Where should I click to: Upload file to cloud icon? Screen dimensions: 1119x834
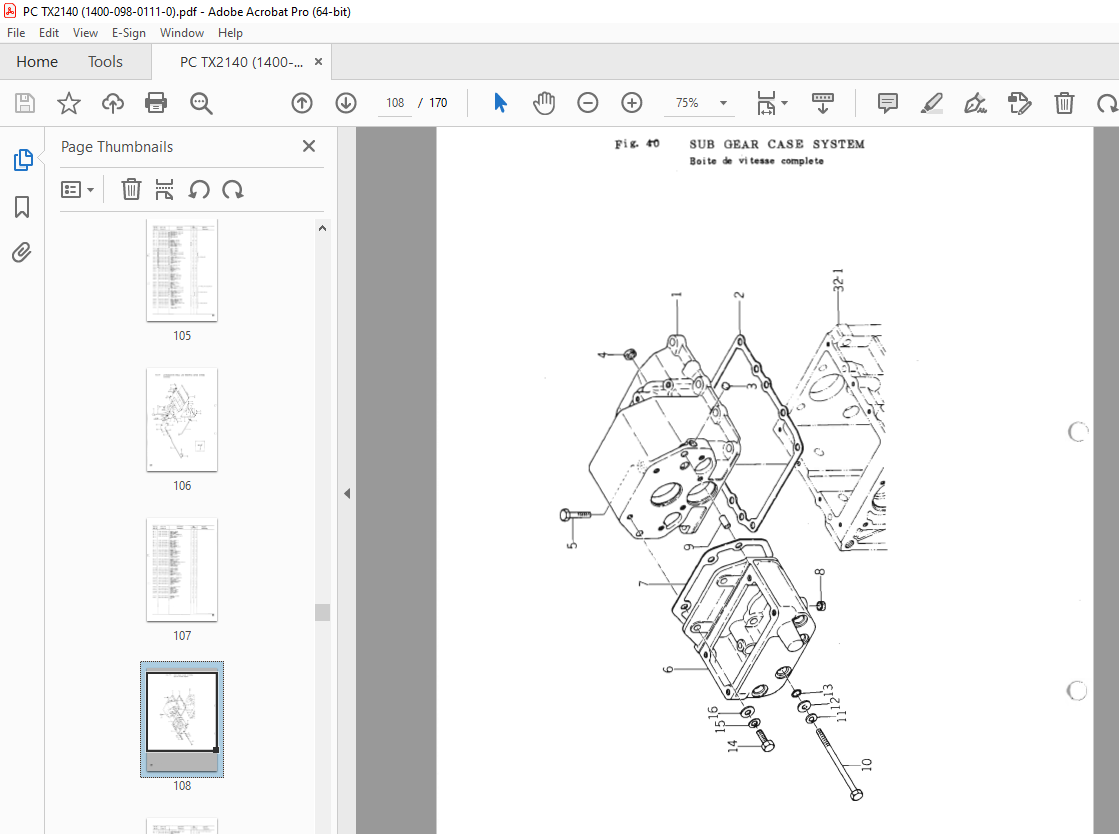click(113, 103)
